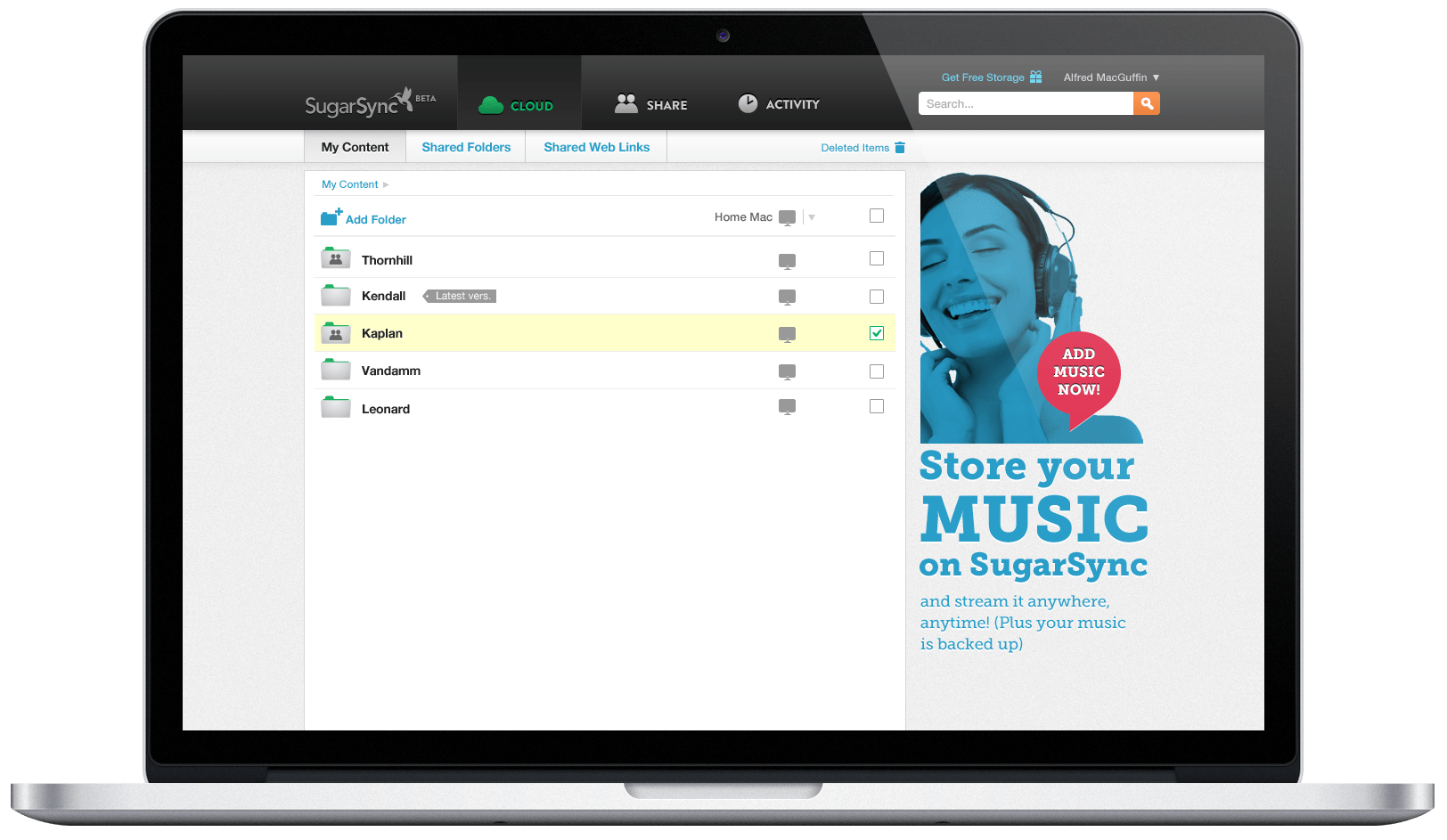Click the gift box icon beside Get Free Storage
The image size is (1447, 840).
tap(1035, 77)
